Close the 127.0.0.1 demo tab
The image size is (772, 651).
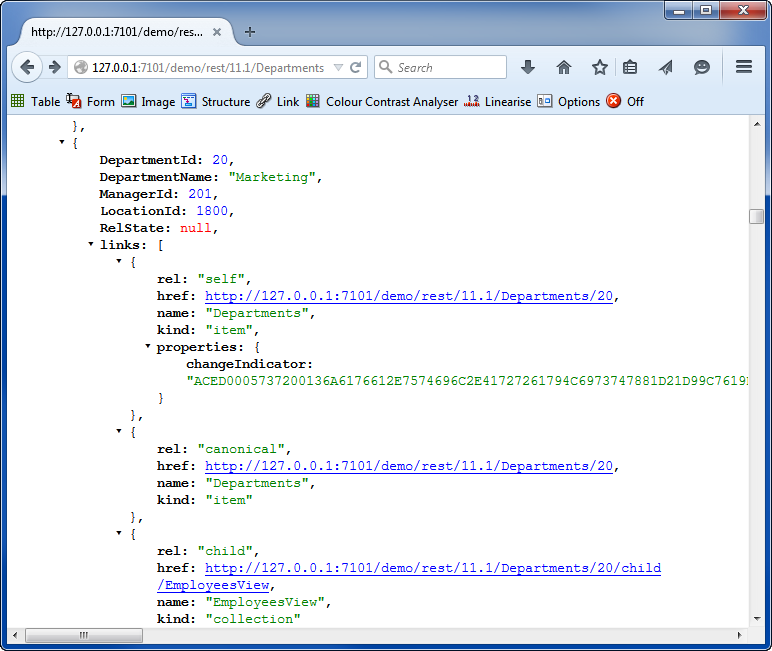tap(217, 32)
